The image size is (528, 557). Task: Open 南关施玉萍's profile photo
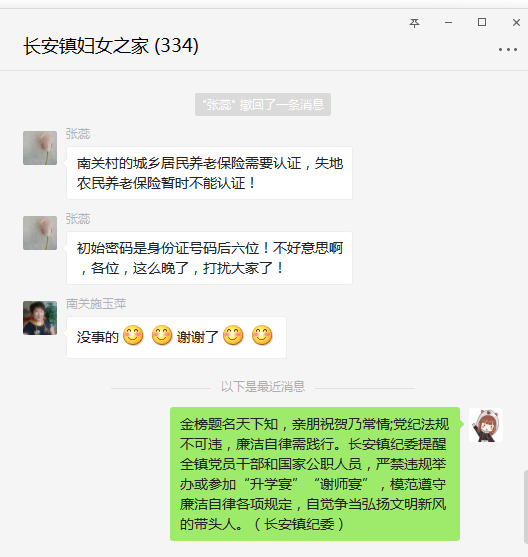pos(40,318)
